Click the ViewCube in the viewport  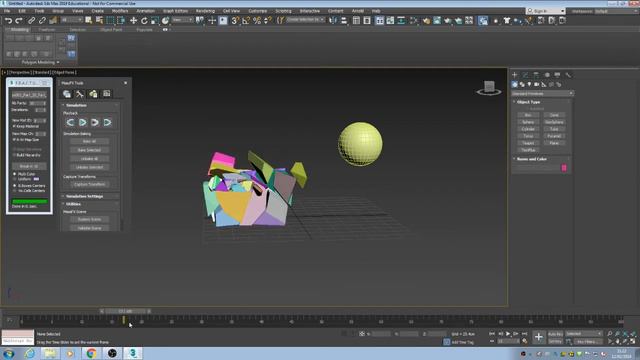click(489, 87)
